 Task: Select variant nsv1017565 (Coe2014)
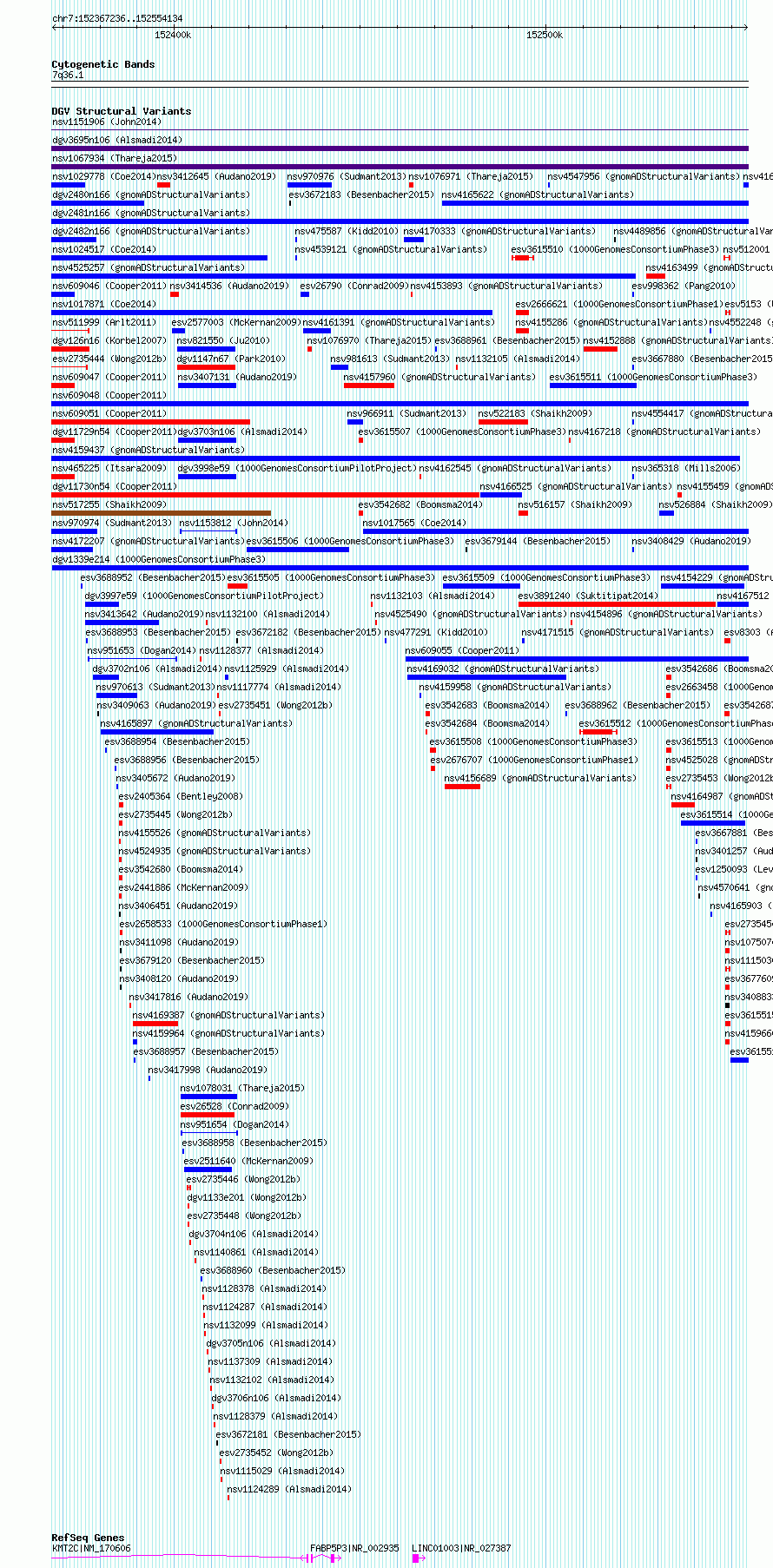point(414,524)
